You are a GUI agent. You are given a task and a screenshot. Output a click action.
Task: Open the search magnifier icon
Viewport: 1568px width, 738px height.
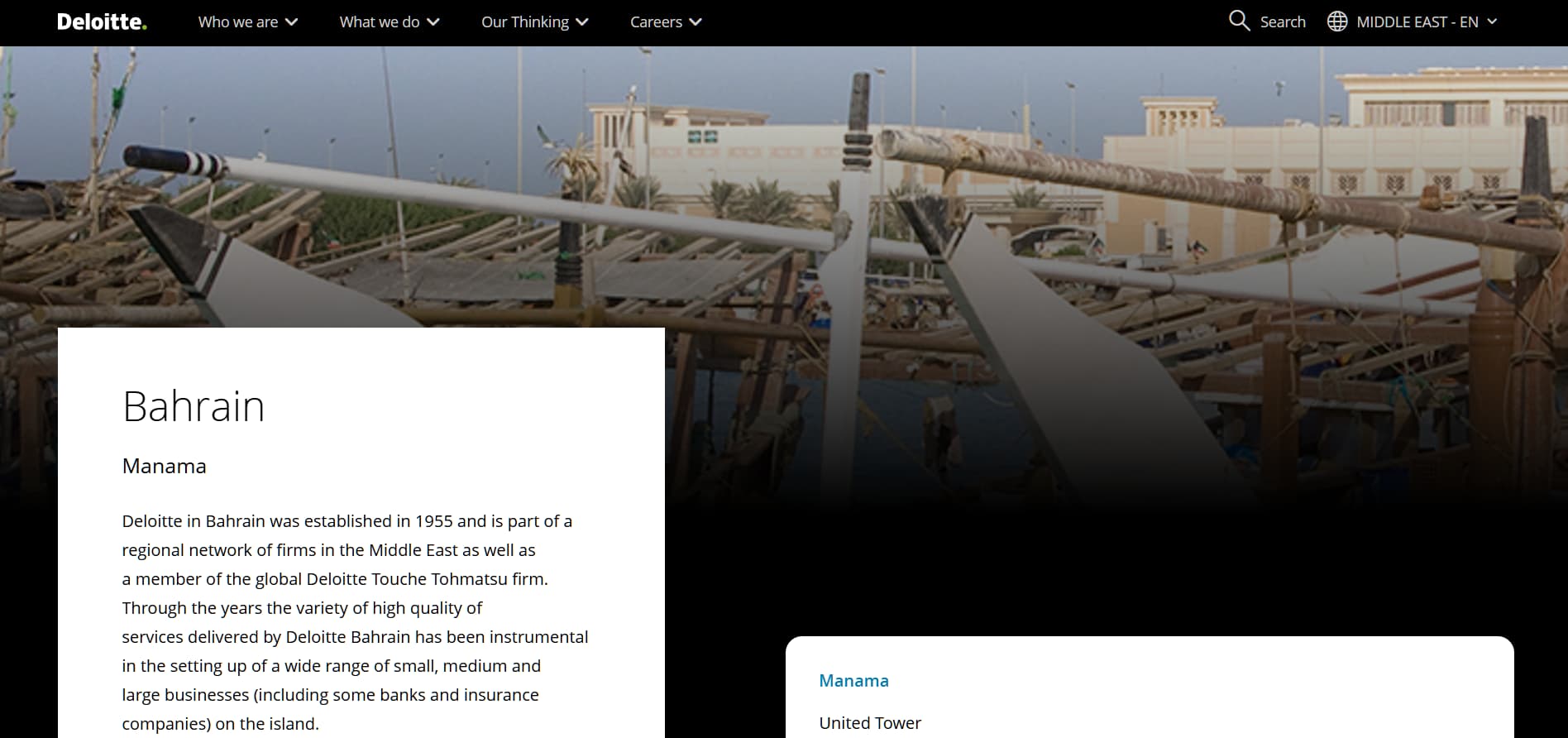[x=1239, y=21]
